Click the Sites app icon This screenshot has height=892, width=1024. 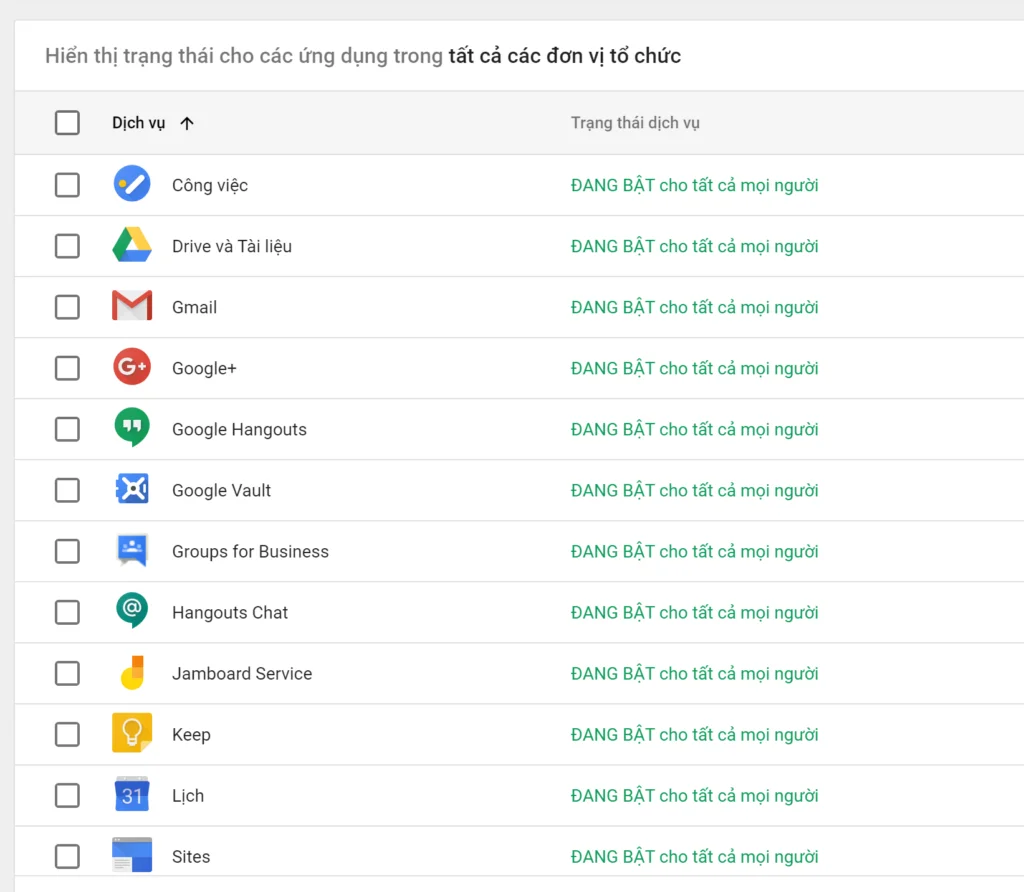point(132,854)
